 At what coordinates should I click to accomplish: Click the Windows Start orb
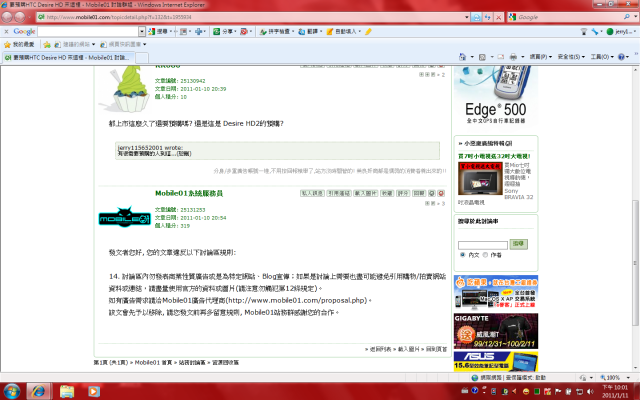click(x=11, y=391)
